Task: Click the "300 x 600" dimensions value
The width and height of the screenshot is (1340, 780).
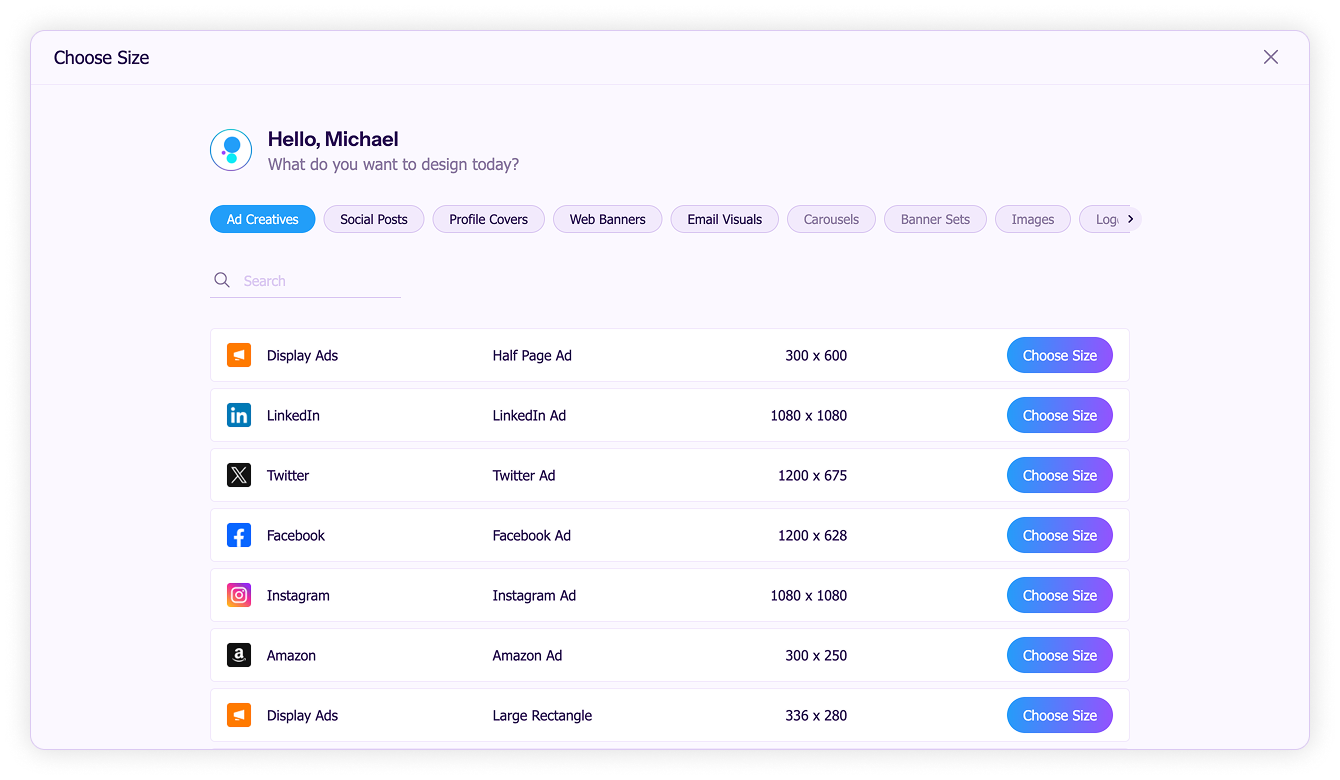Action: point(816,355)
